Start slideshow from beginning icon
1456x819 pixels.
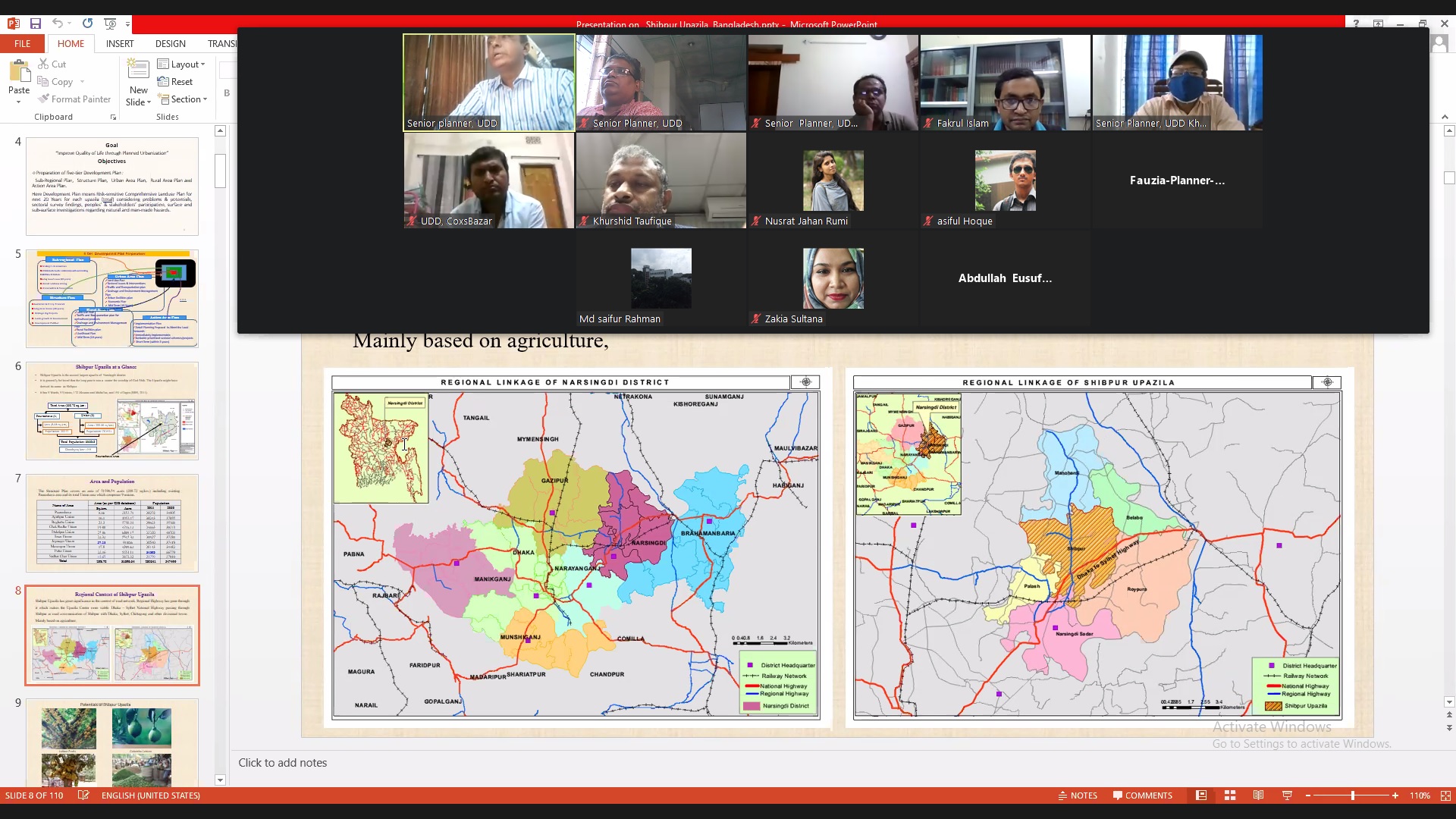coord(110,24)
